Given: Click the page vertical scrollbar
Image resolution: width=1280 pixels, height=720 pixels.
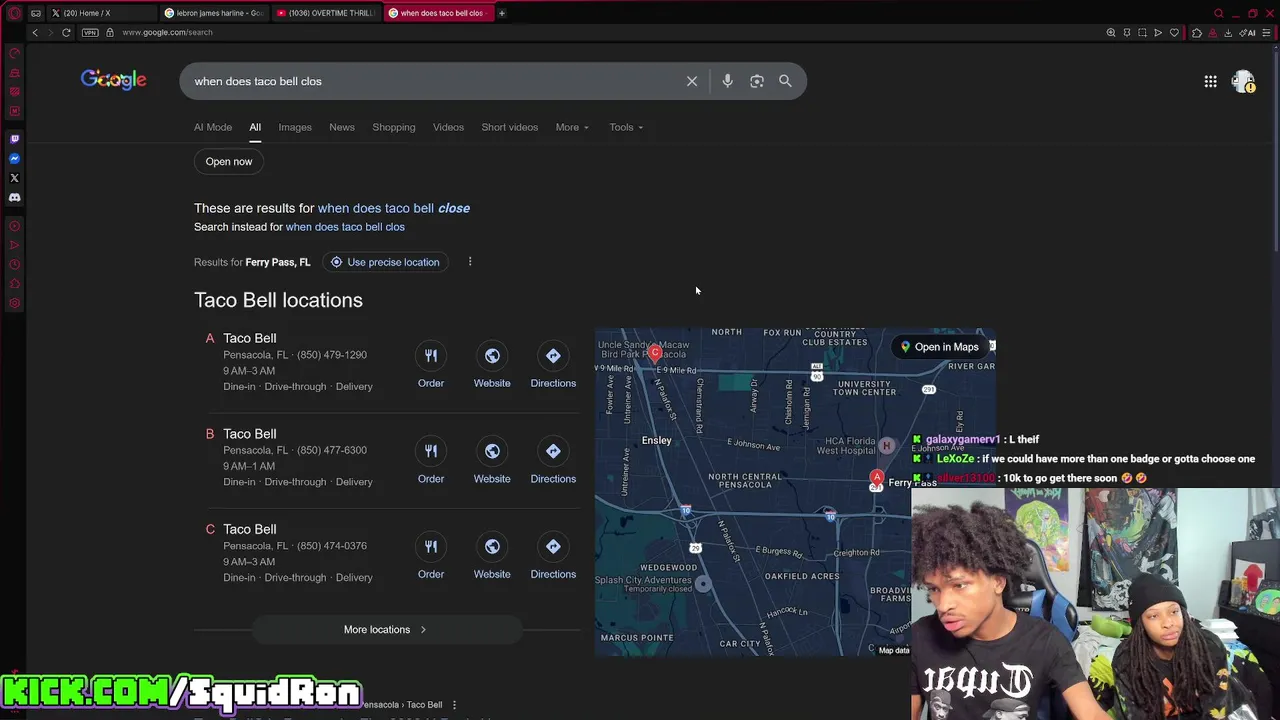Looking at the screenshot, I should pos(1275,150).
